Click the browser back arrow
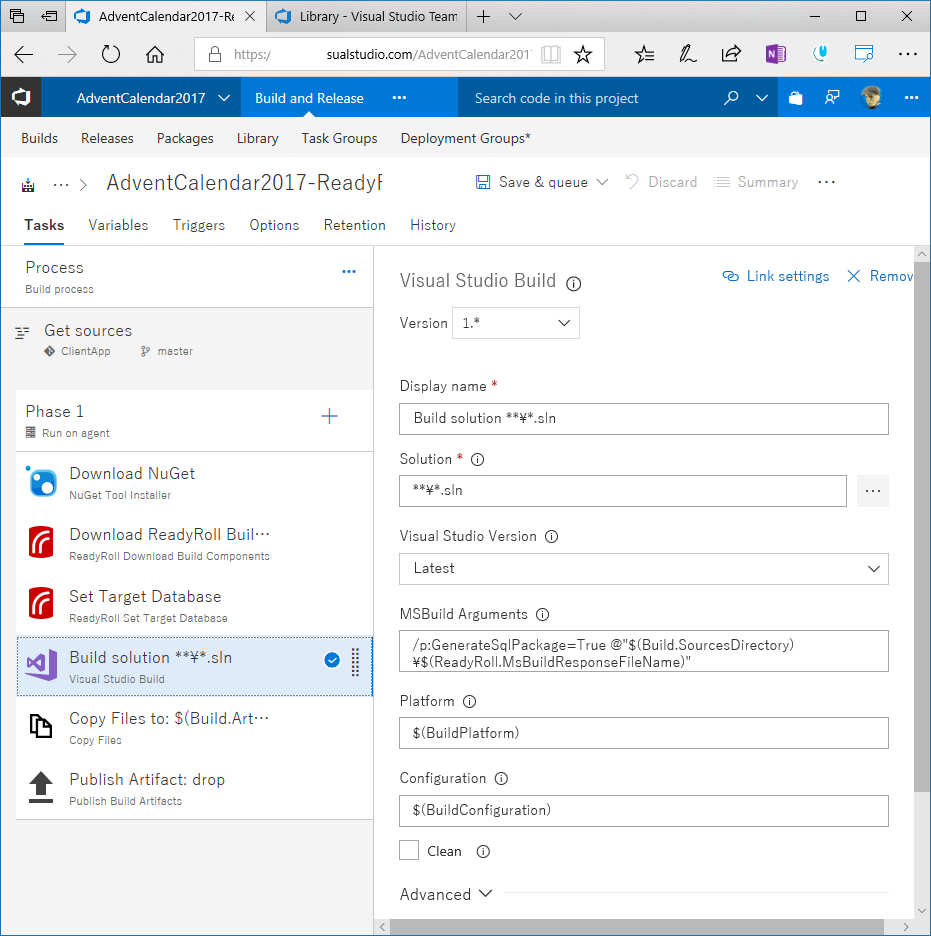 coord(23,55)
